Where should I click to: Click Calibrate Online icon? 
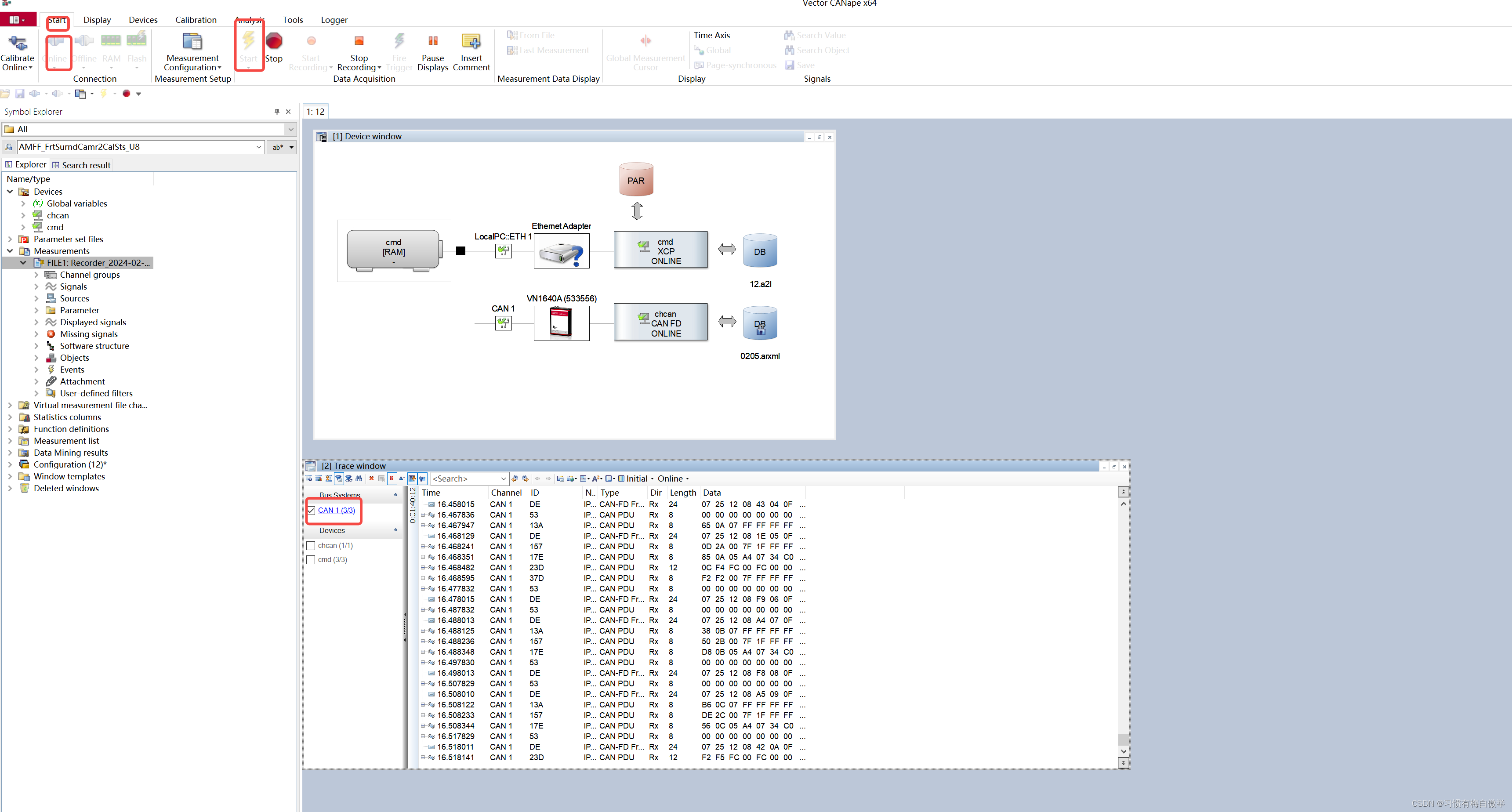coord(17,43)
